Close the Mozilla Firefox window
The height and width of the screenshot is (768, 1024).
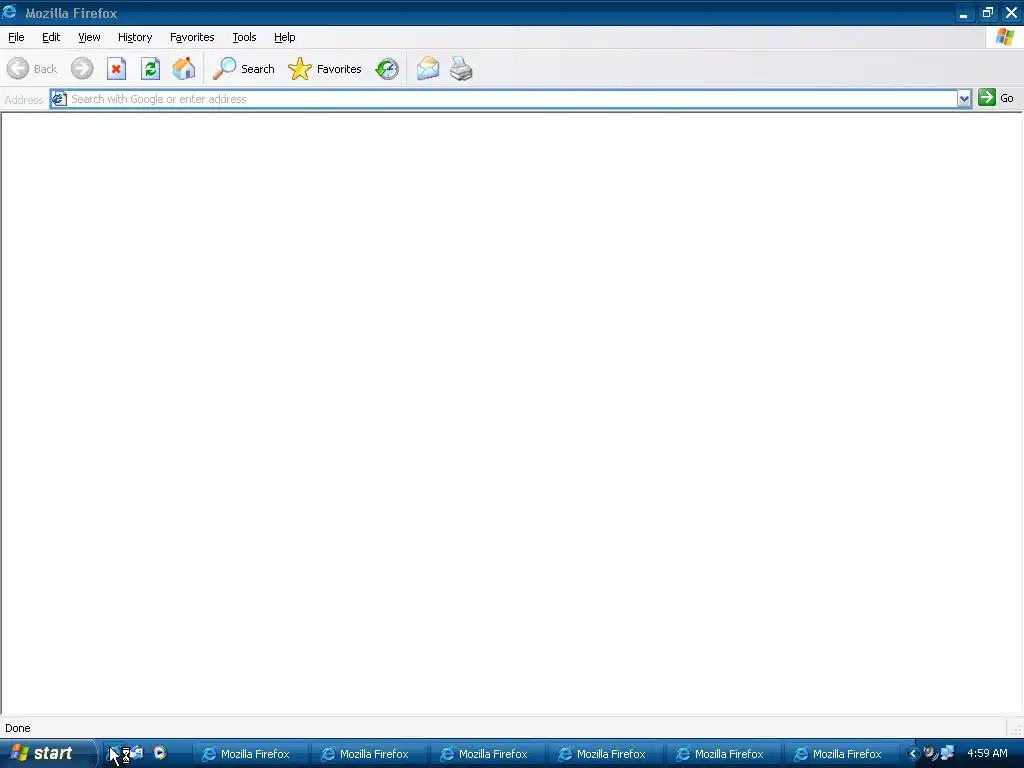click(x=1012, y=13)
